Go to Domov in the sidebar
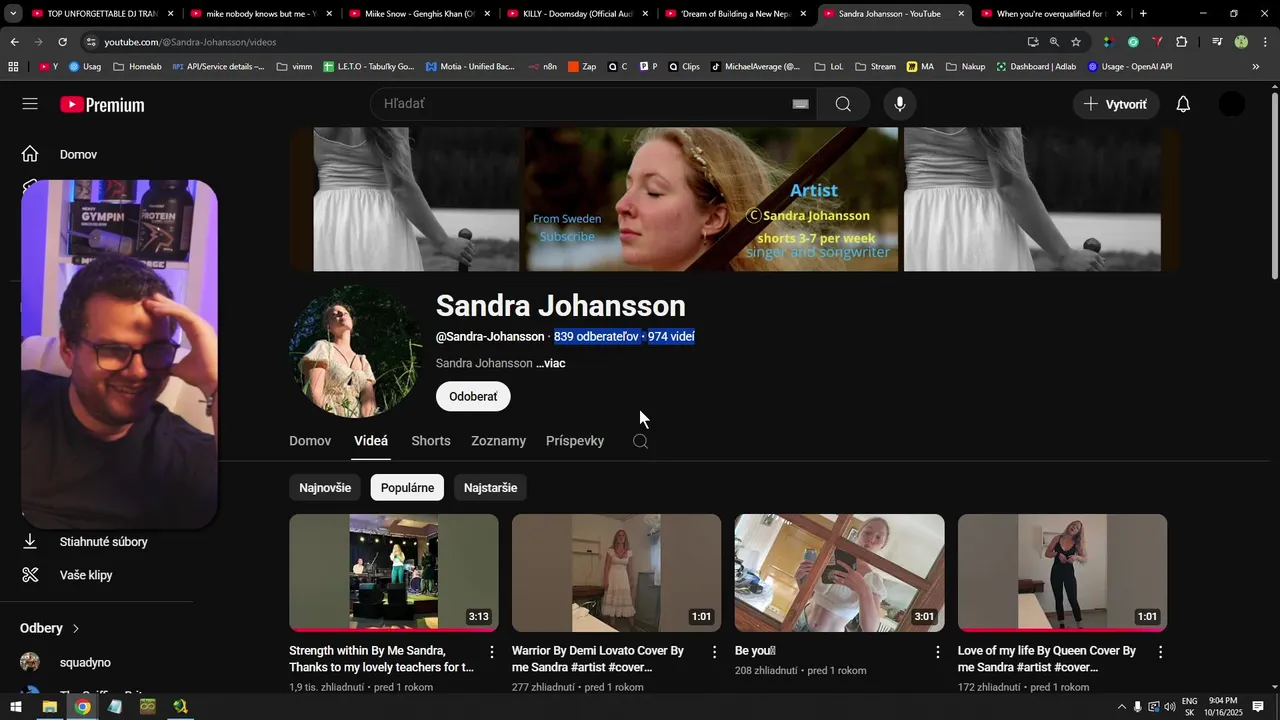Screen dimensions: 1280x720 [78, 154]
